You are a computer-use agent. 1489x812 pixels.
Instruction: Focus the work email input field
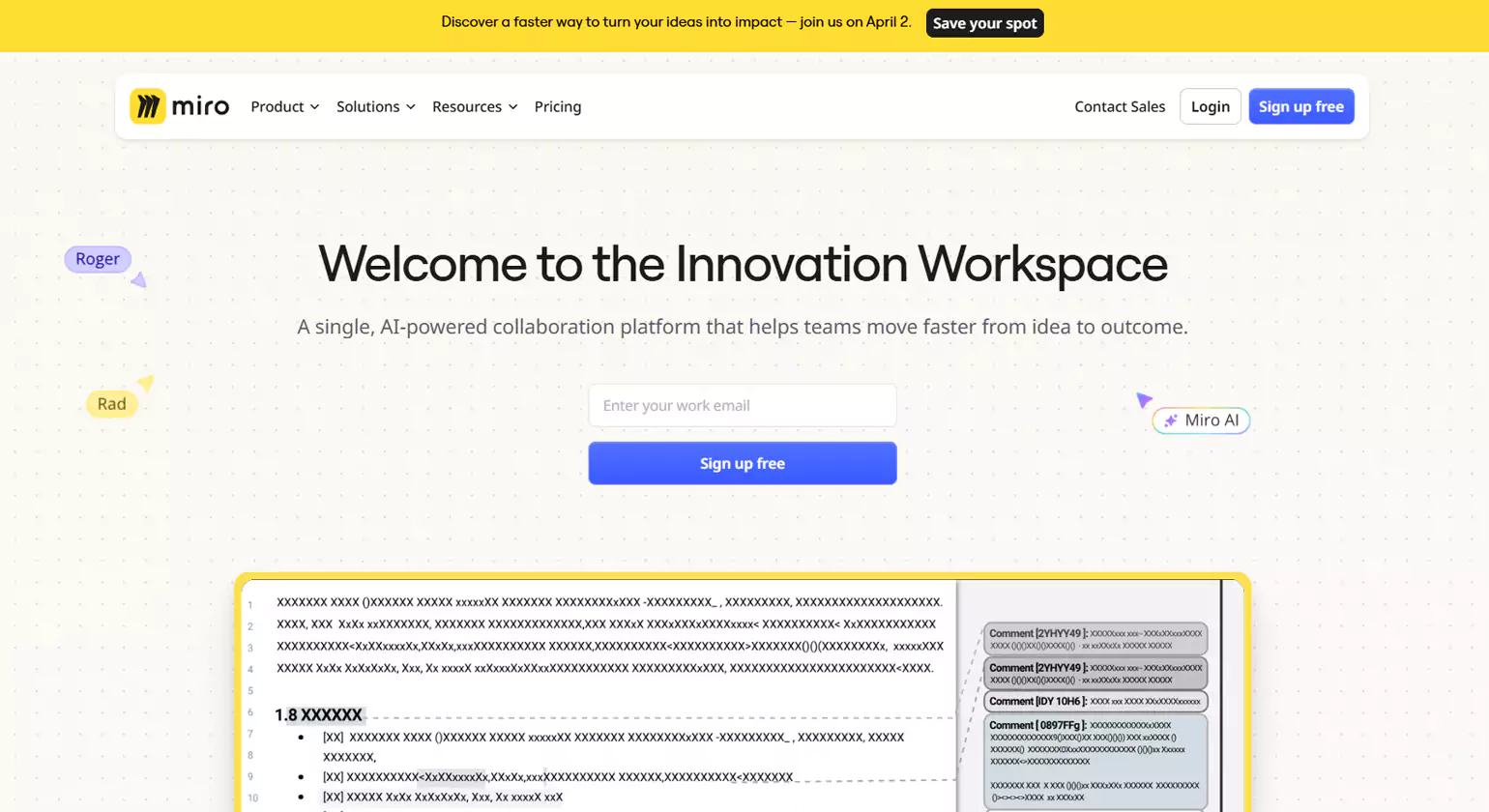tap(742, 406)
